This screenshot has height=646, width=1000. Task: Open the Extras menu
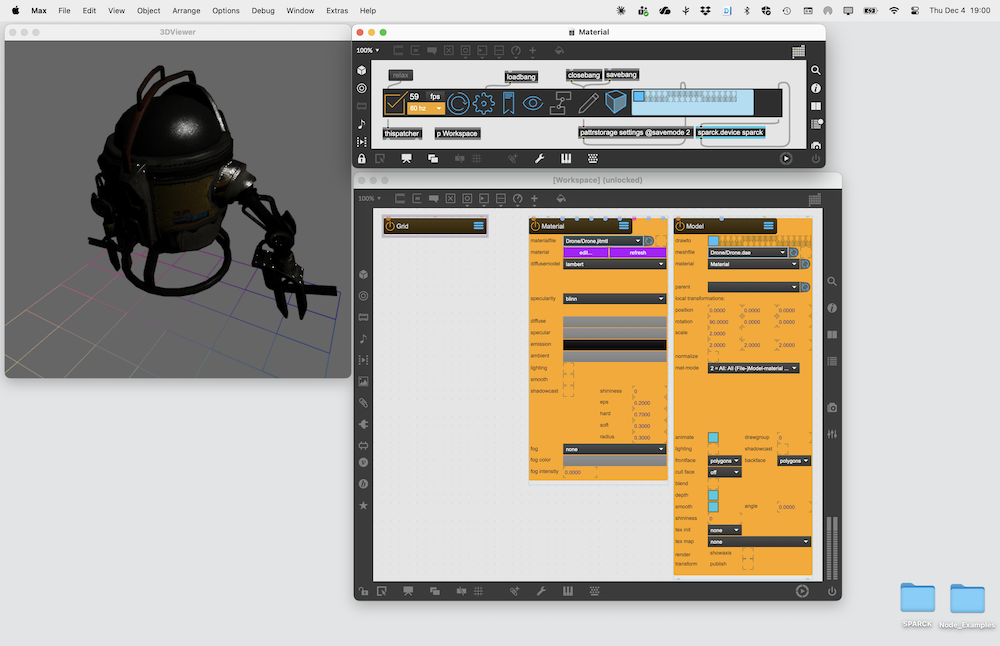tap(336, 10)
